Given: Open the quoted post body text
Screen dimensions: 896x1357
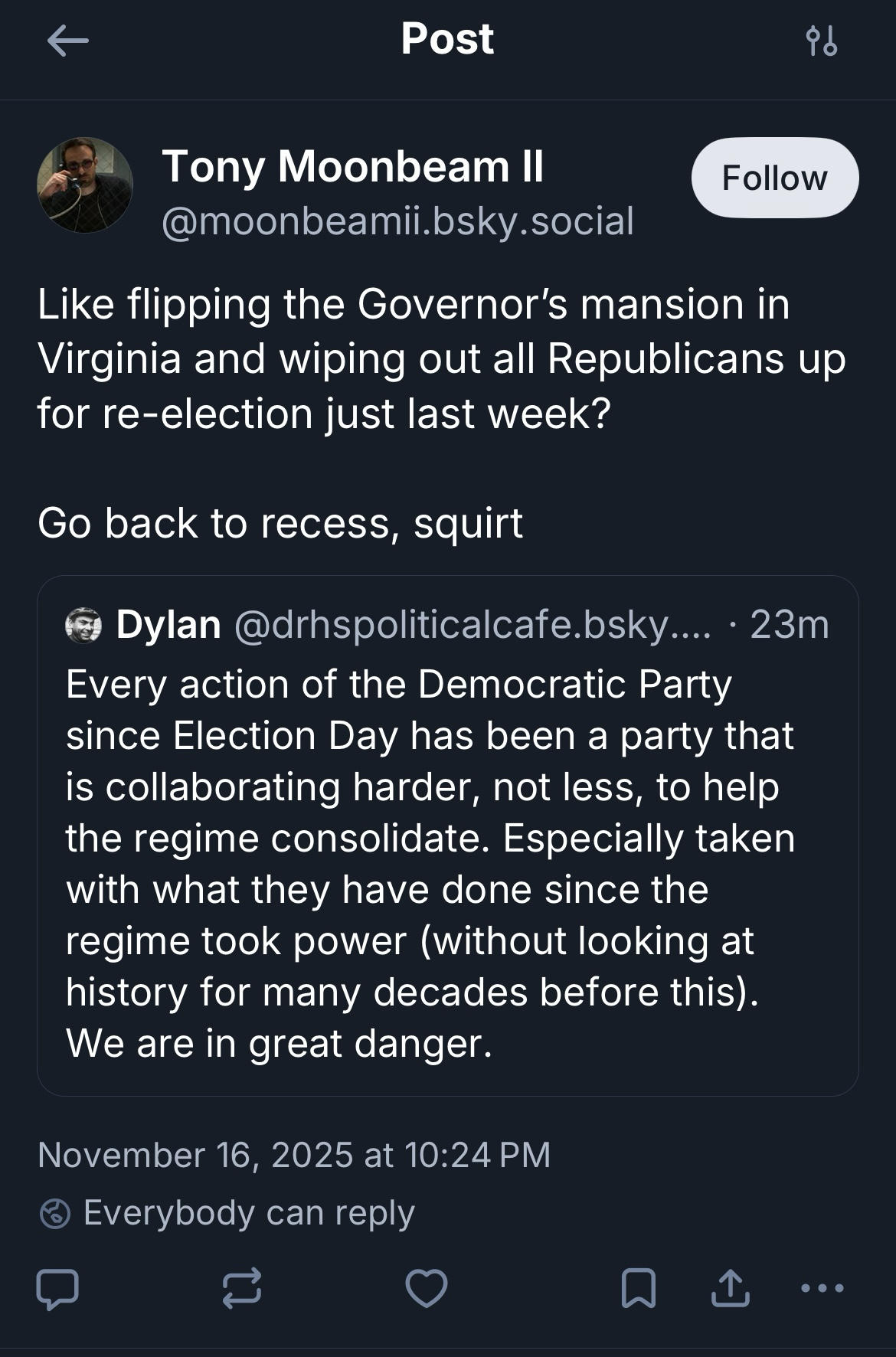Looking at the screenshot, I should (429, 863).
